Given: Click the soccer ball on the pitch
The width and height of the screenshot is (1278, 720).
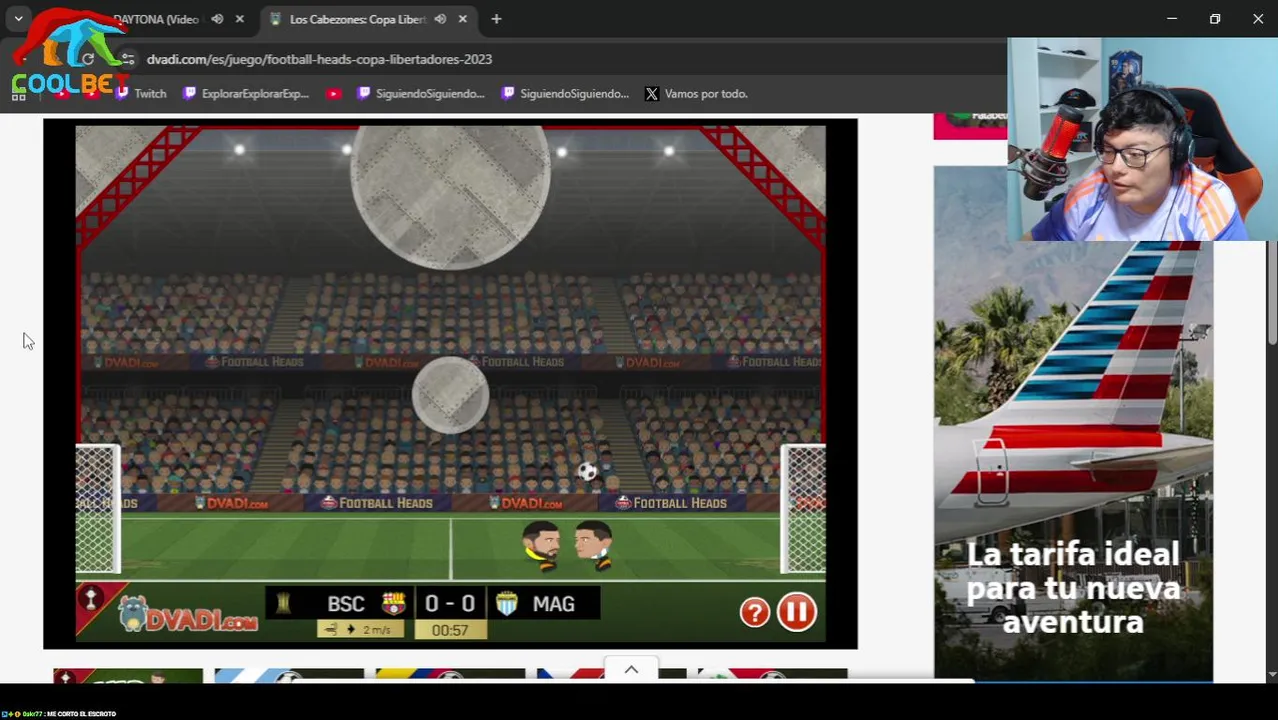Looking at the screenshot, I should click(588, 472).
